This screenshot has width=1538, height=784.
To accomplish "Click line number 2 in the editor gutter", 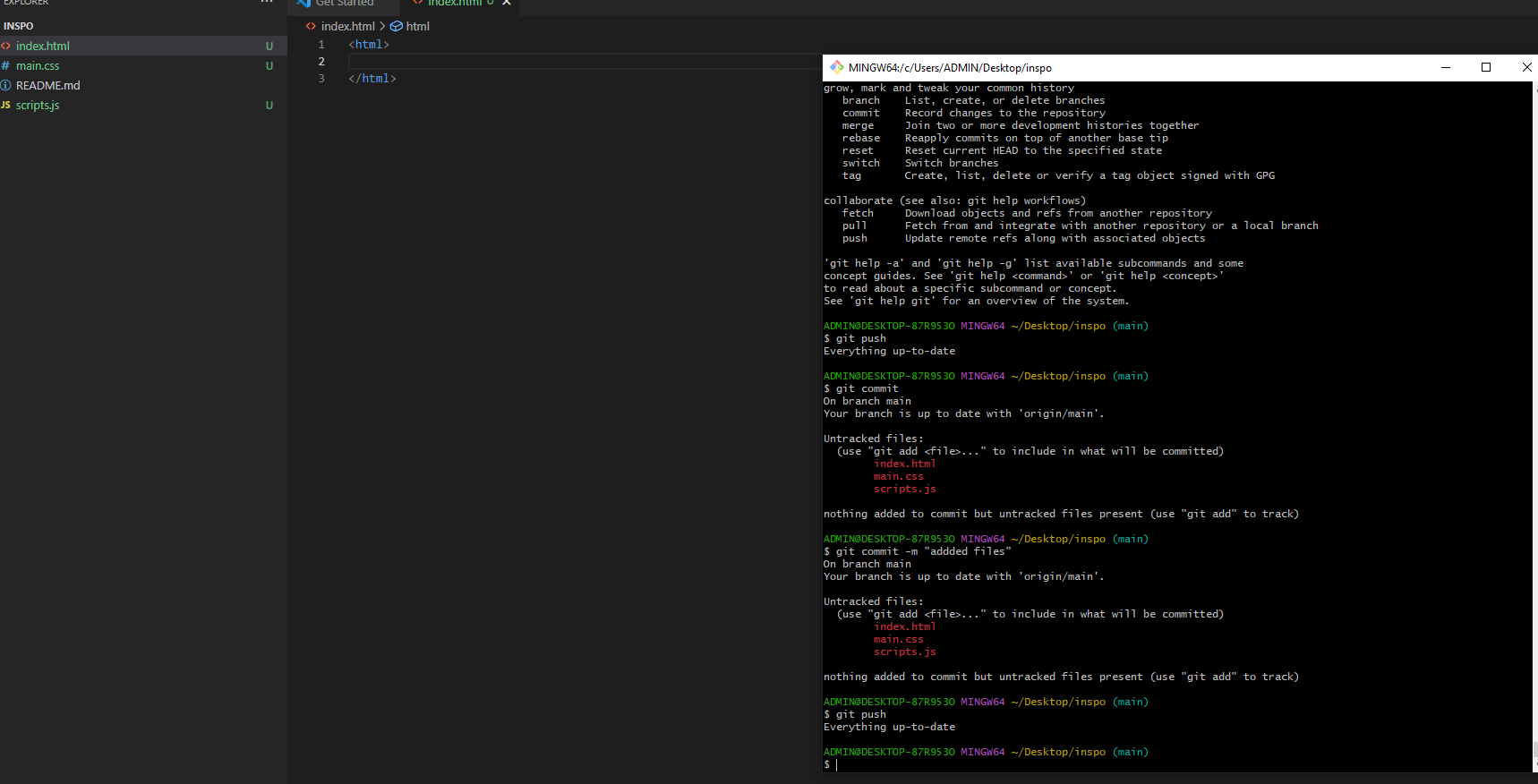I will [x=321, y=61].
